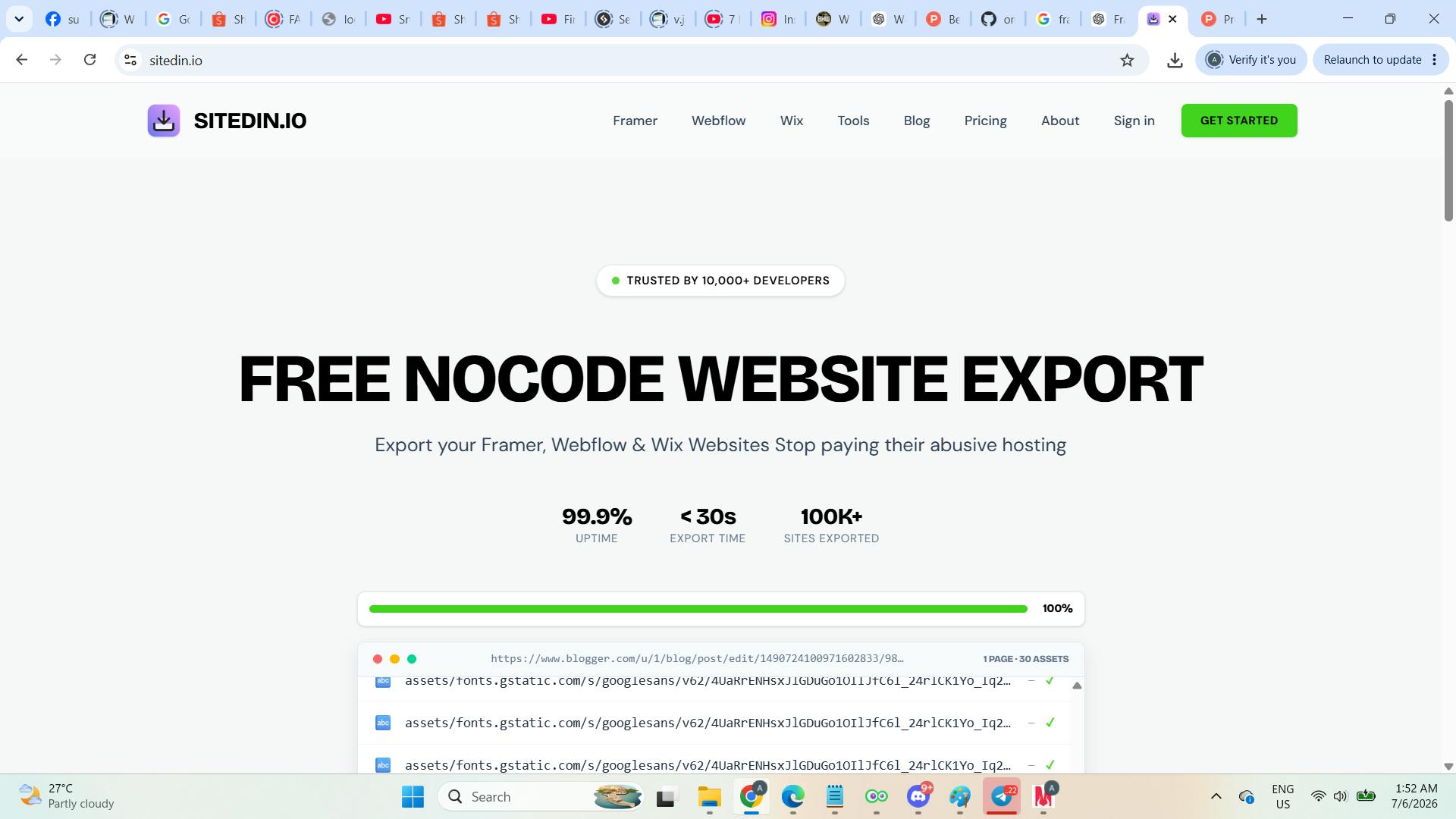Click the green 100% progress bar
This screenshot has height=819, width=1456.
tap(698, 609)
